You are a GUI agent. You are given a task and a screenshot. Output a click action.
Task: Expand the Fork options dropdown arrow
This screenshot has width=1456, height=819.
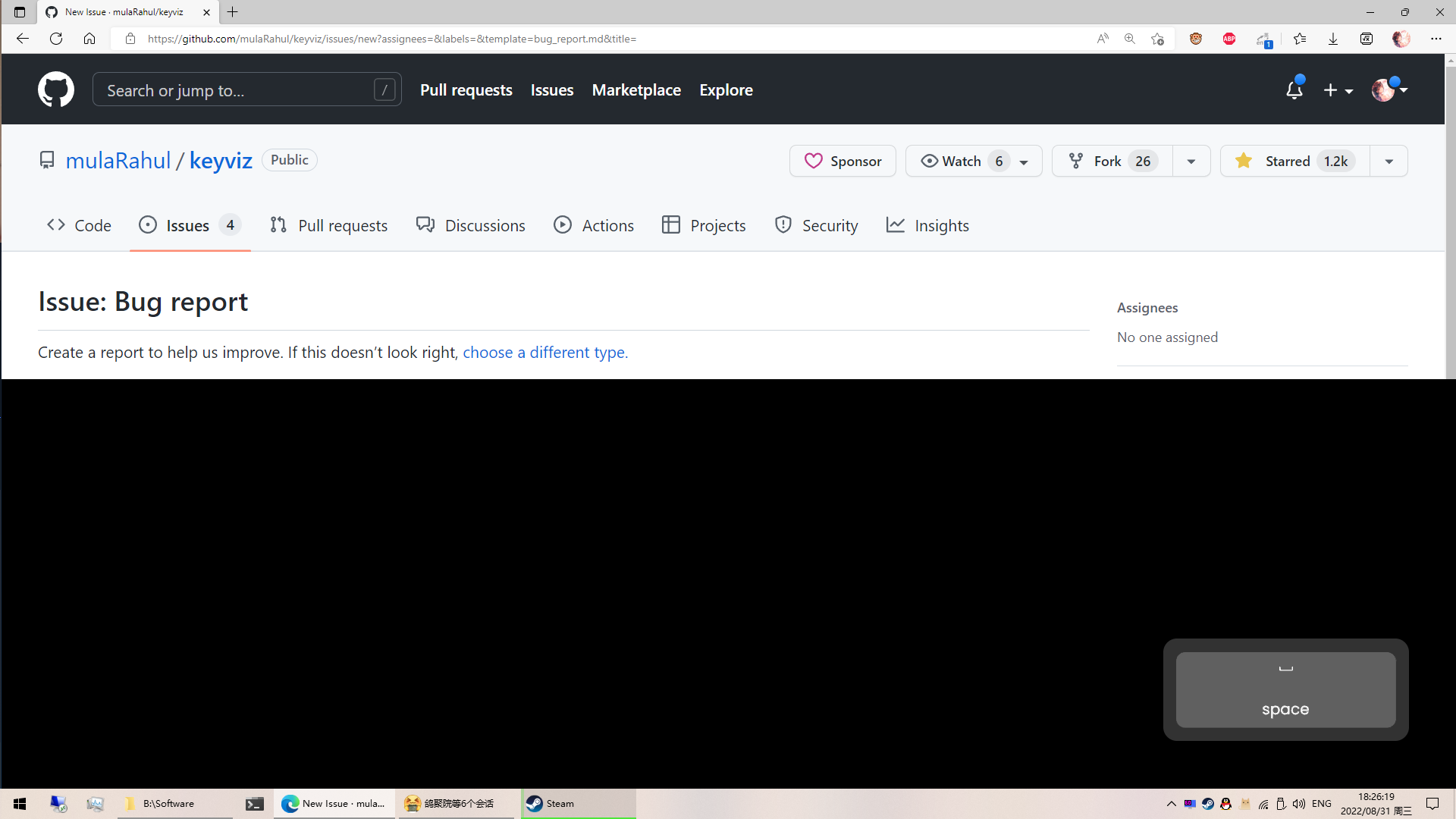click(x=1191, y=161)
